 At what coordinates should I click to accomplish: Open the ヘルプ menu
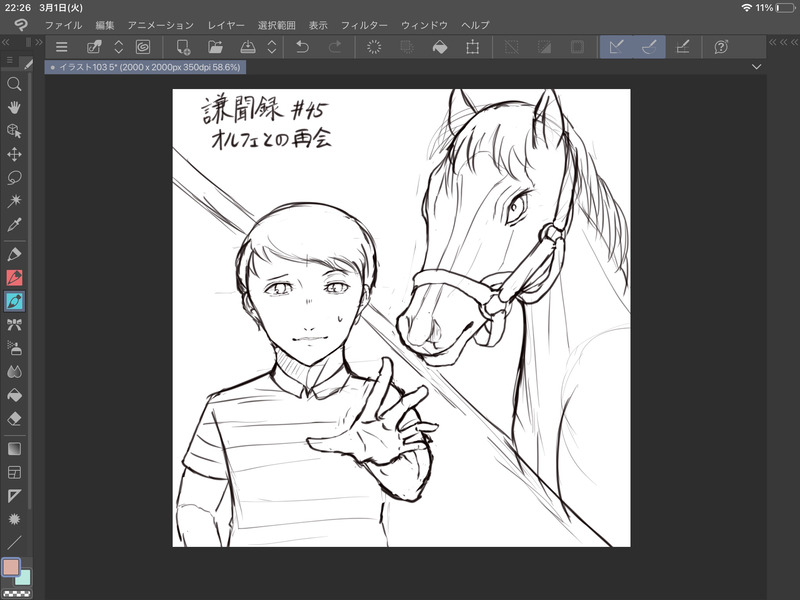click(475, 25)
